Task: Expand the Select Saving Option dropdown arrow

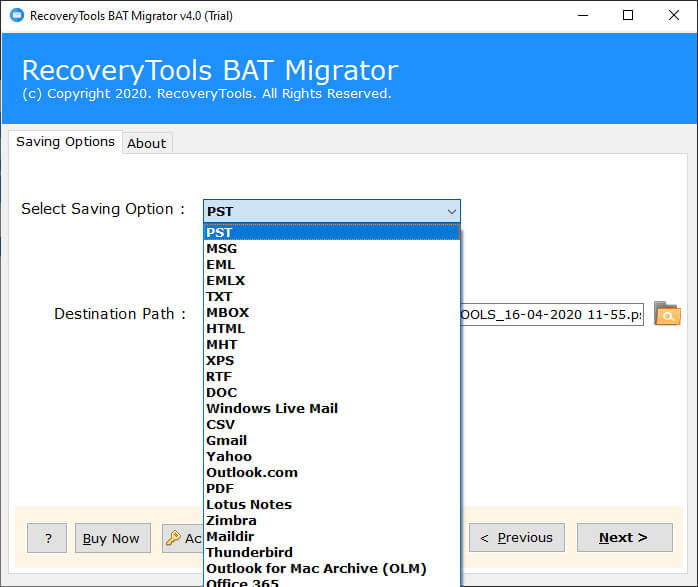Action: tap(451, 211)
